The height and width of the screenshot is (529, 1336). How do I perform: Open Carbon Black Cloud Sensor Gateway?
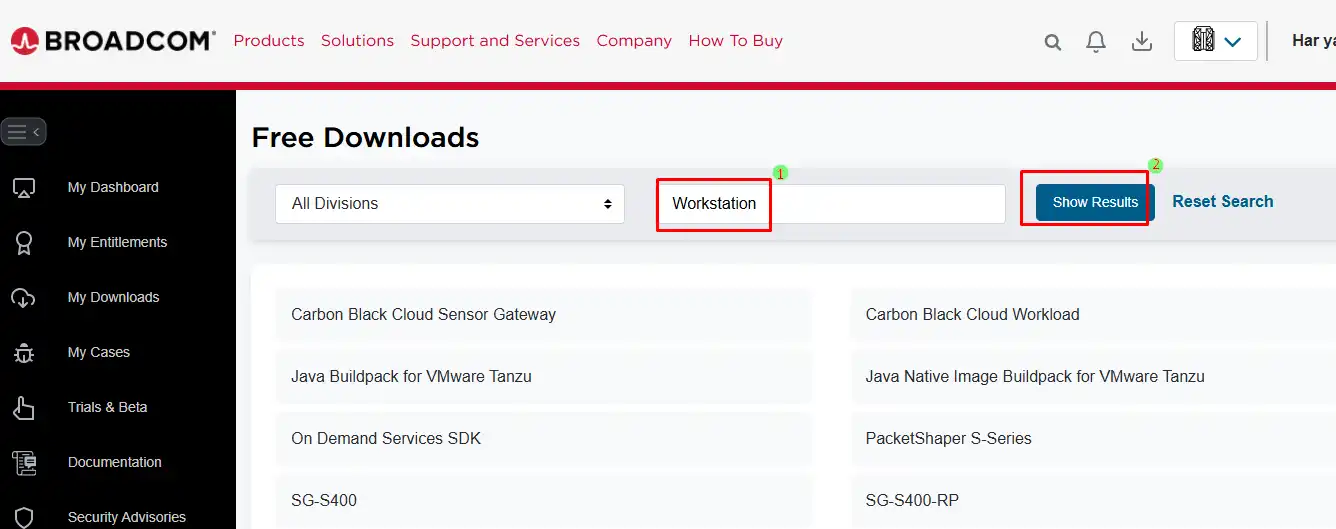(423, 315)
